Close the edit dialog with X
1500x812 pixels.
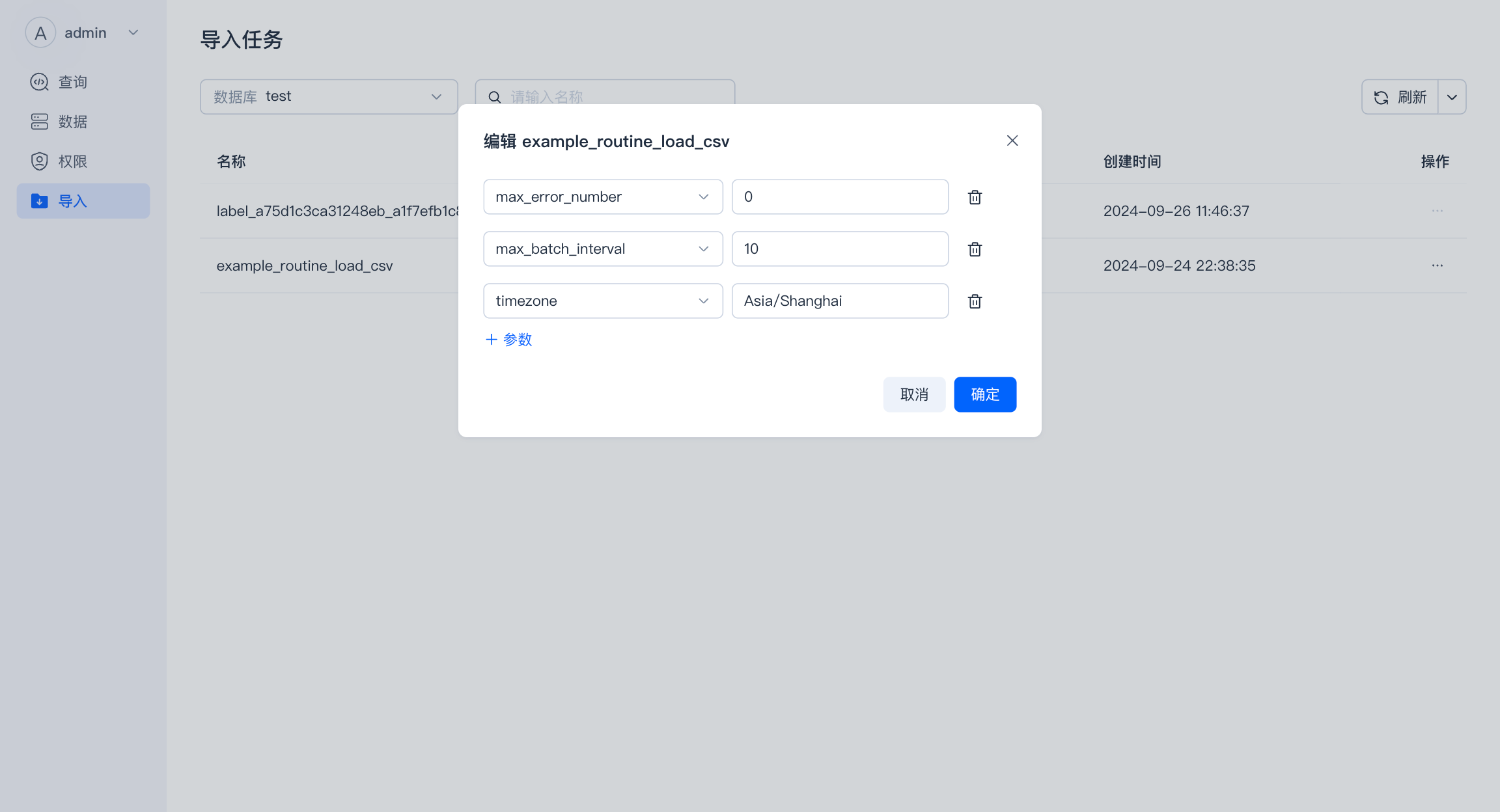click(x=1012, y=141)
